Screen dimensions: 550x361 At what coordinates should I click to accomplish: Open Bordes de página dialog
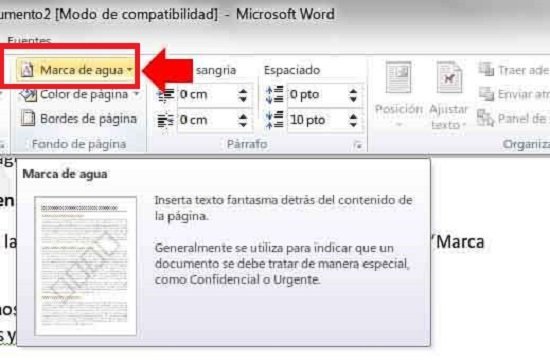tap(79, 119)
